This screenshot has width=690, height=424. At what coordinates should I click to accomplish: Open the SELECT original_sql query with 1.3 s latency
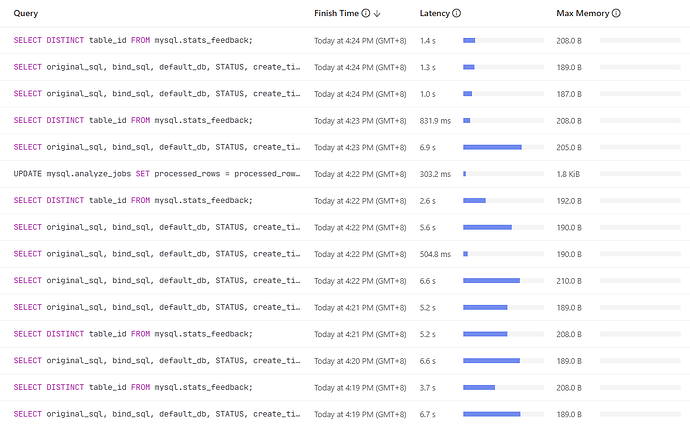pos(157,67)
